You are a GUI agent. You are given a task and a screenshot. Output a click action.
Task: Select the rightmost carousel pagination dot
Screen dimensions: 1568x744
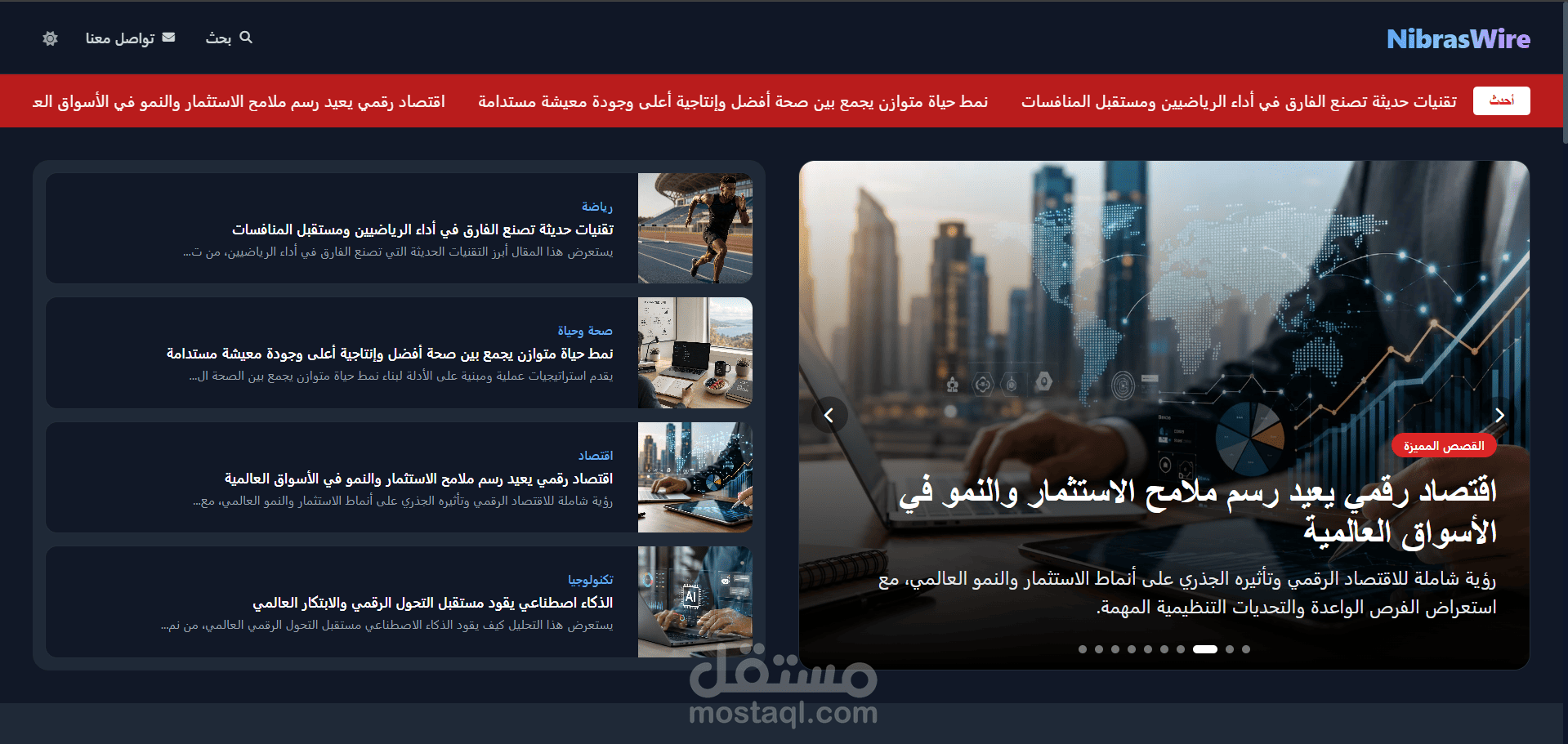1246,649
